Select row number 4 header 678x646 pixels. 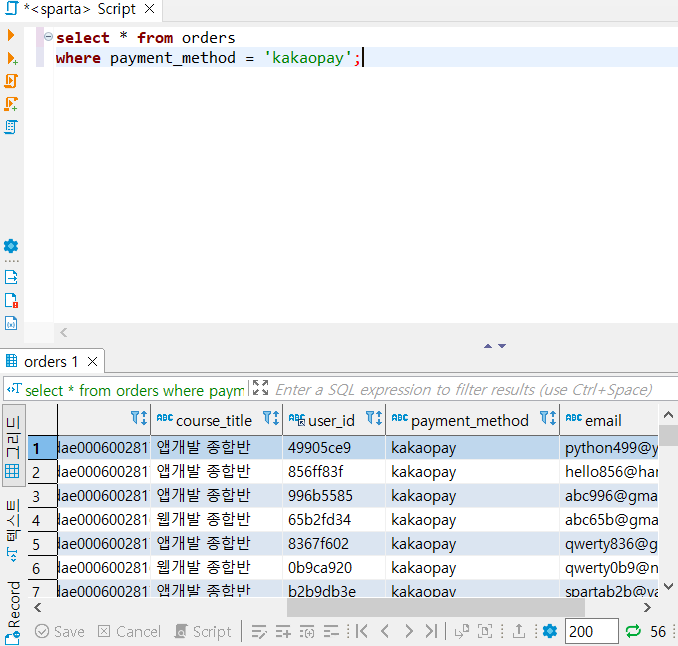pos(42,520)
